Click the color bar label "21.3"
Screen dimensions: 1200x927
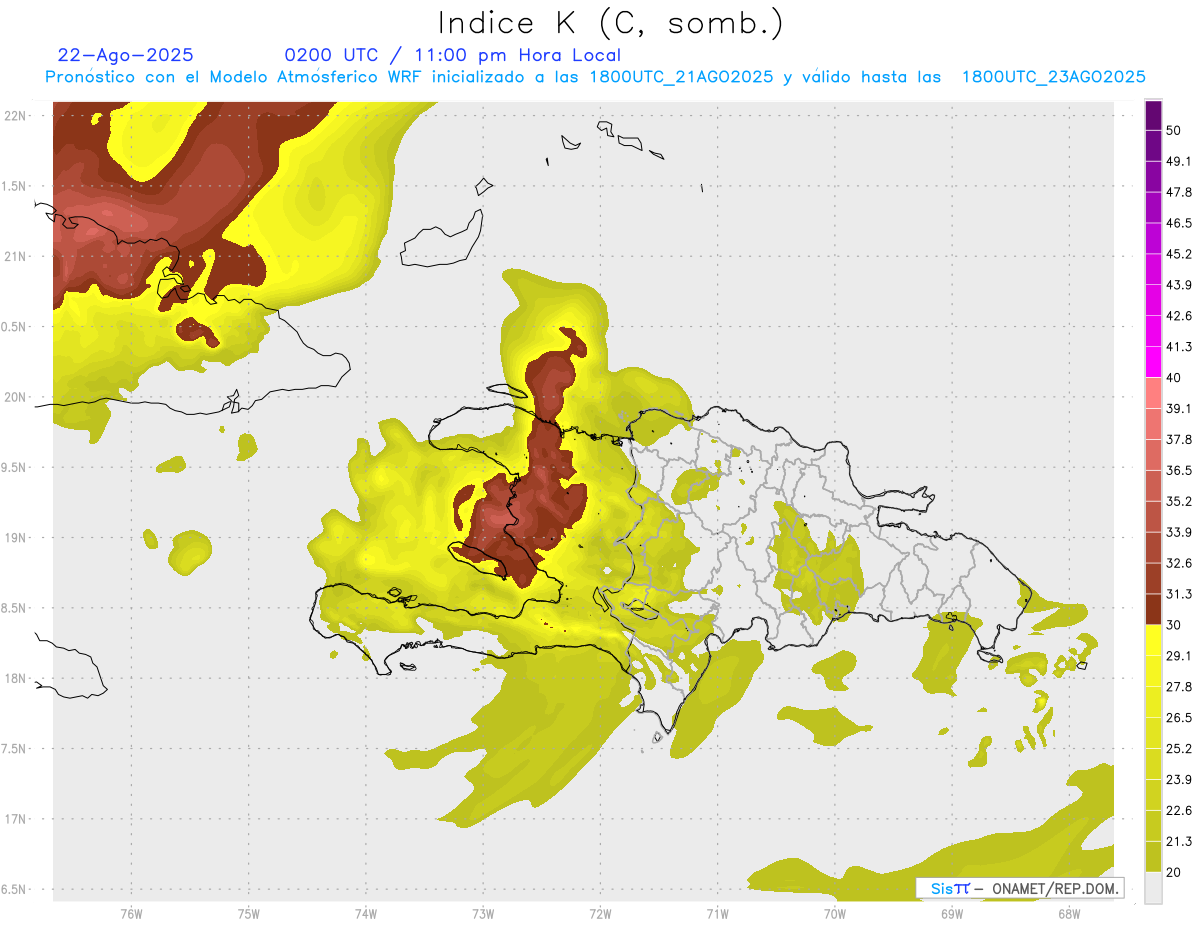1179,841
